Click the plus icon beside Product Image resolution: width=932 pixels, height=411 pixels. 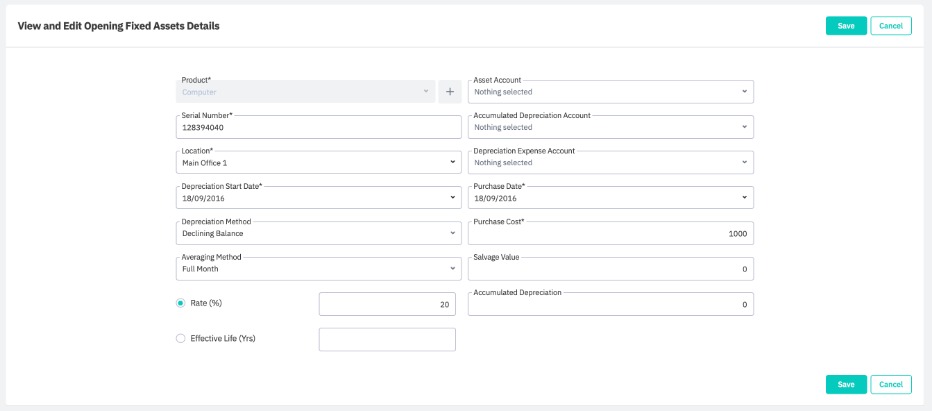(449, 92)
